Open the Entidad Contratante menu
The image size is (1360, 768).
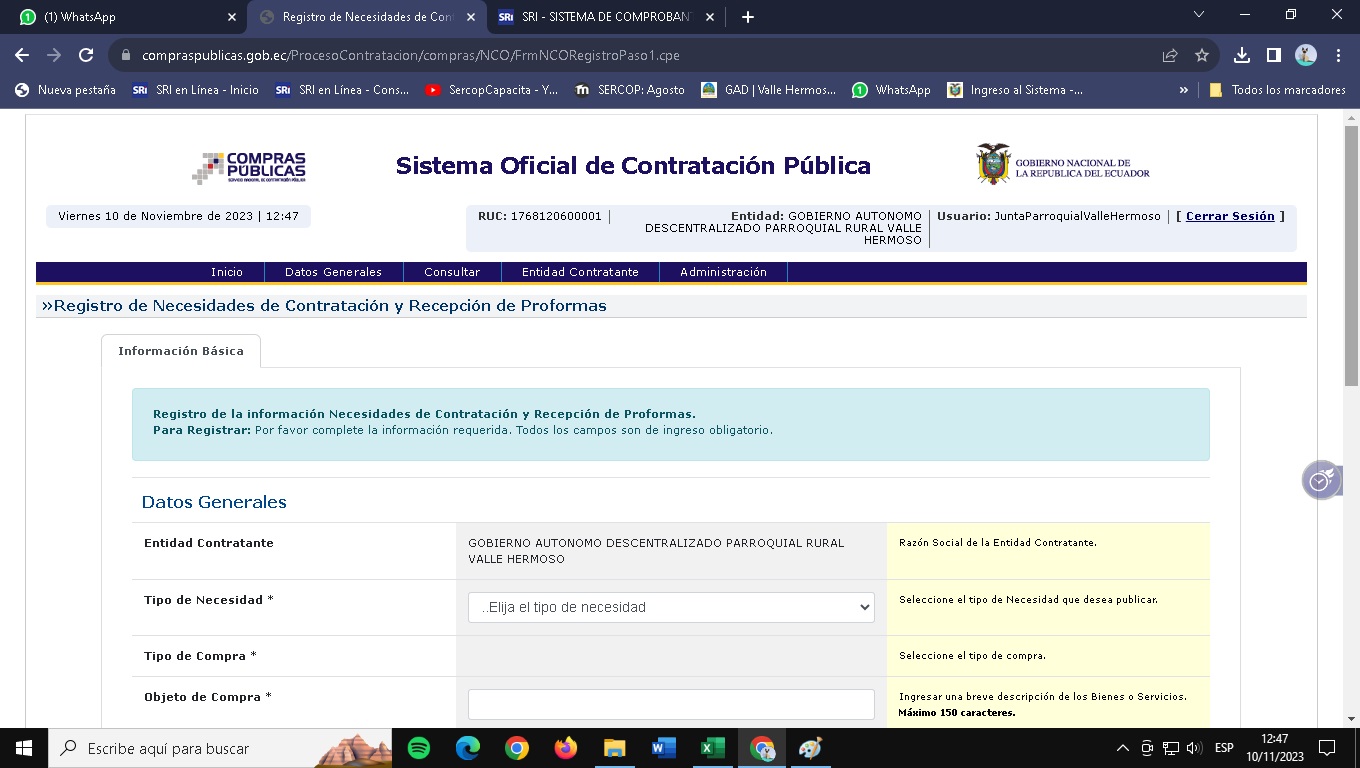580,272
